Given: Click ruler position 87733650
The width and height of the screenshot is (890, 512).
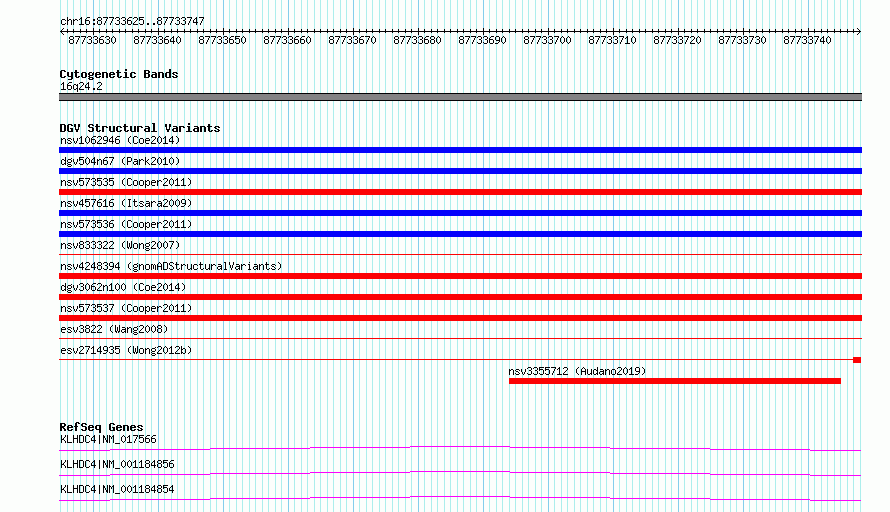Looking at the screenshot, I should coord(222,40).
